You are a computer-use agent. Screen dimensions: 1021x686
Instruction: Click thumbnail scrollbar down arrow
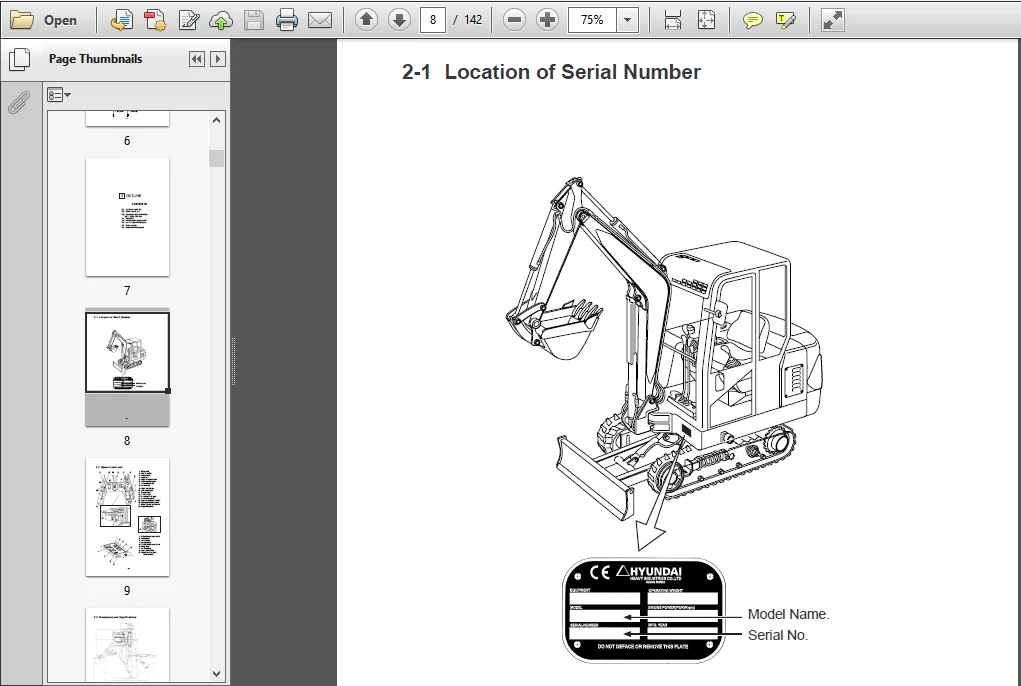[x=217, y=674]
